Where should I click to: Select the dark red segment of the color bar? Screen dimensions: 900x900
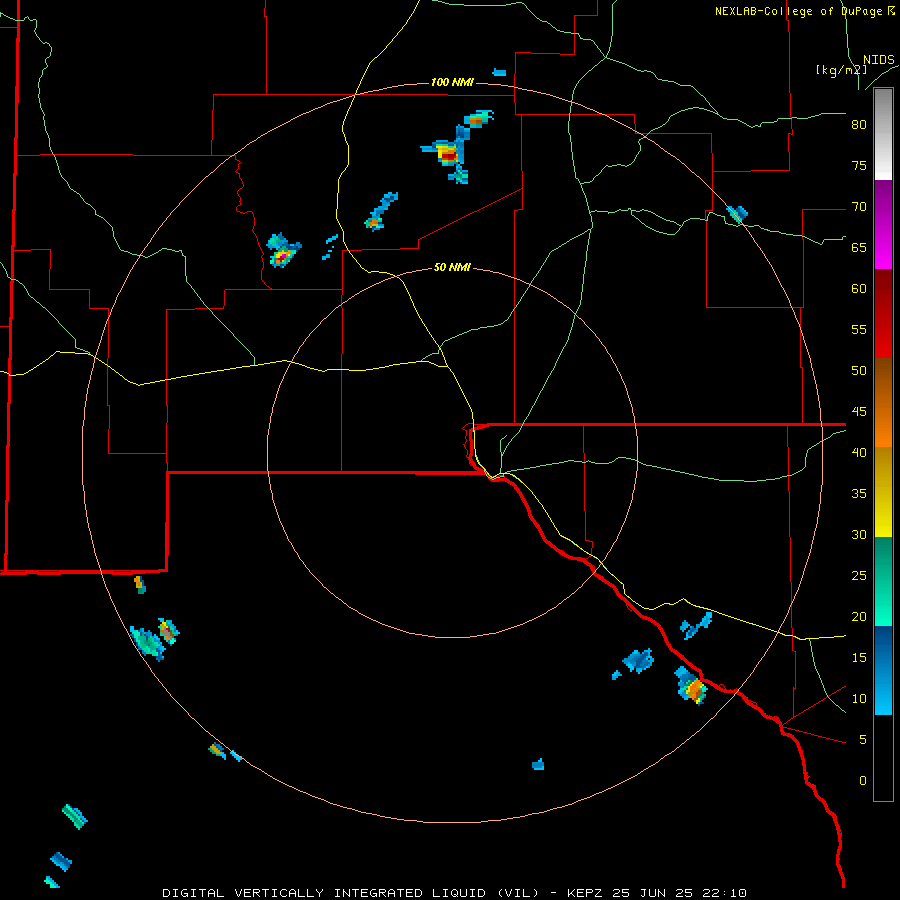(883, 292)
